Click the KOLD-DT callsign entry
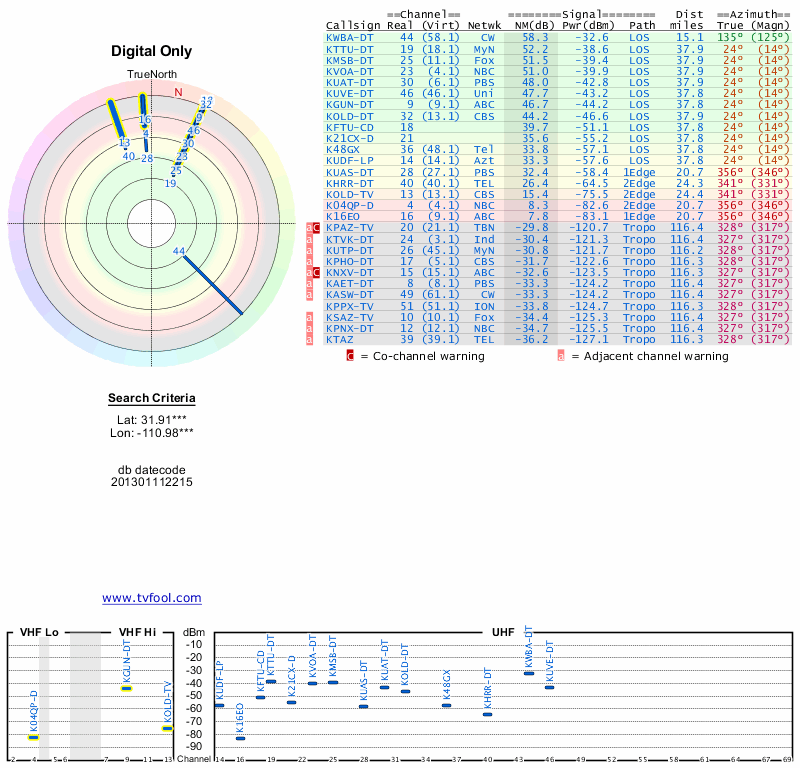Screen dimensions: 800x768 (x=349, y=116)
